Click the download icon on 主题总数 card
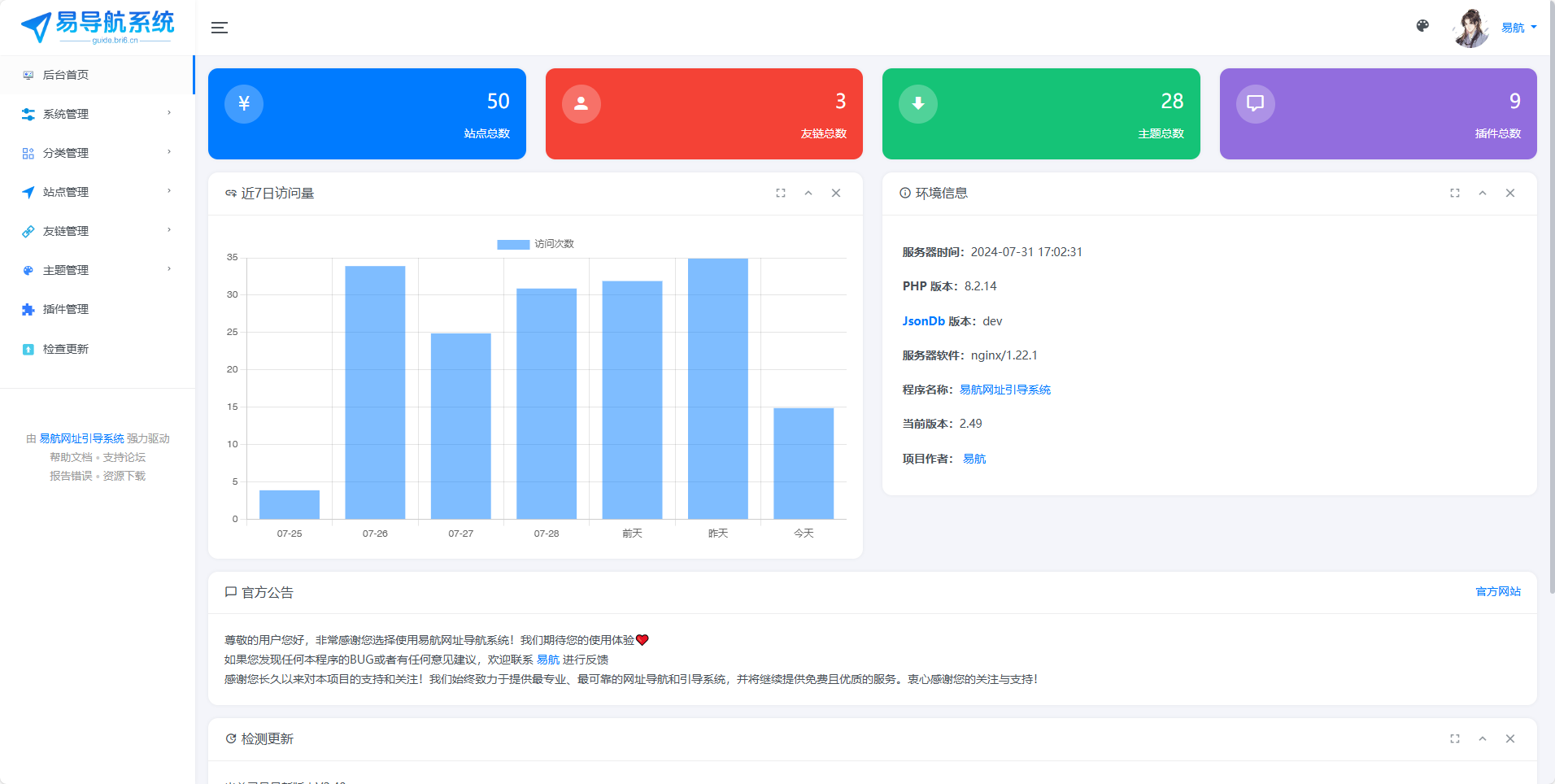Image resolution: width=1555 pixels, height=784 pixels. coord(918,104)
